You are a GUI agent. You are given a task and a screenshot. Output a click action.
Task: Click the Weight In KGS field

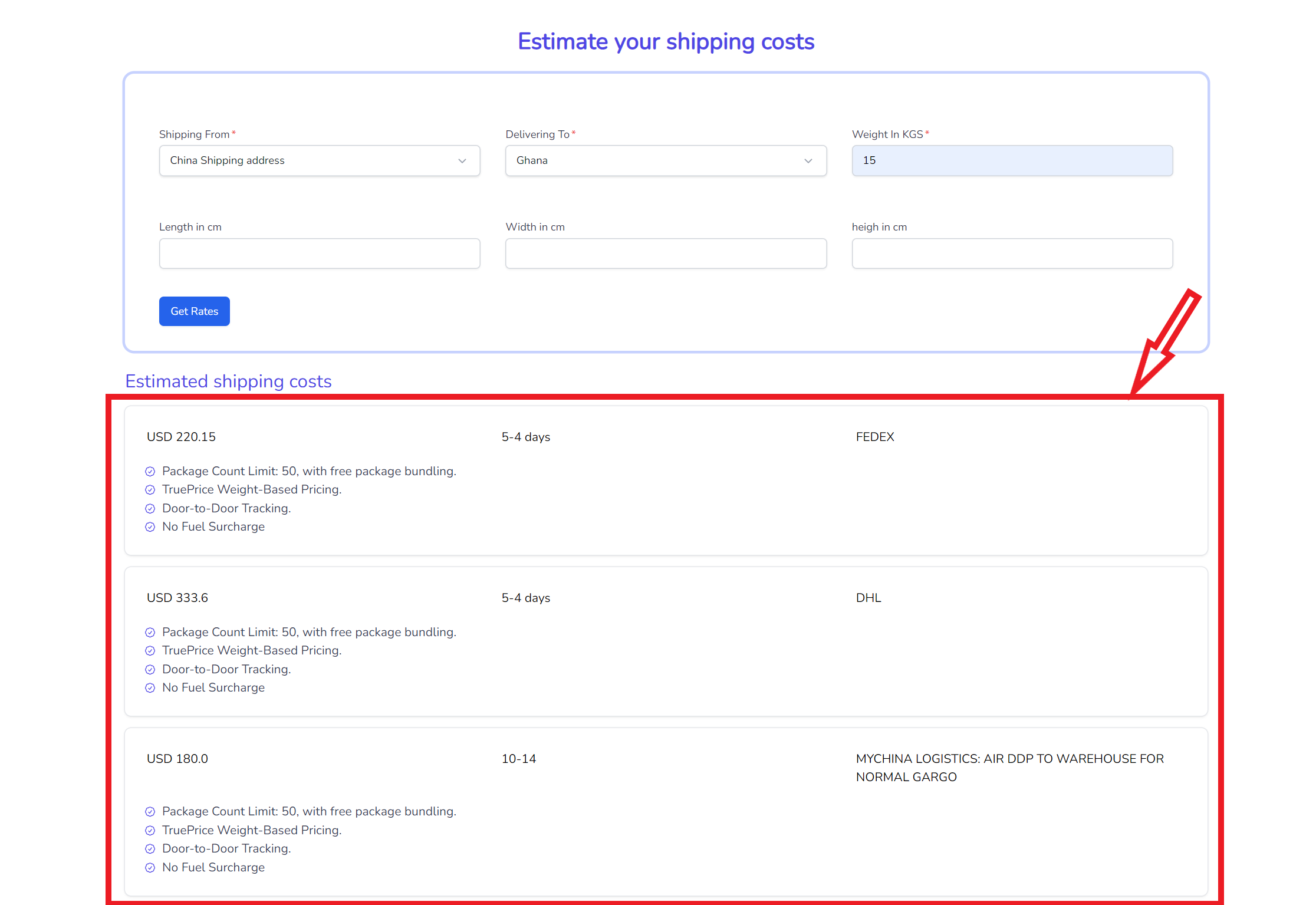pyautogui.click(x=1012, y=160)
